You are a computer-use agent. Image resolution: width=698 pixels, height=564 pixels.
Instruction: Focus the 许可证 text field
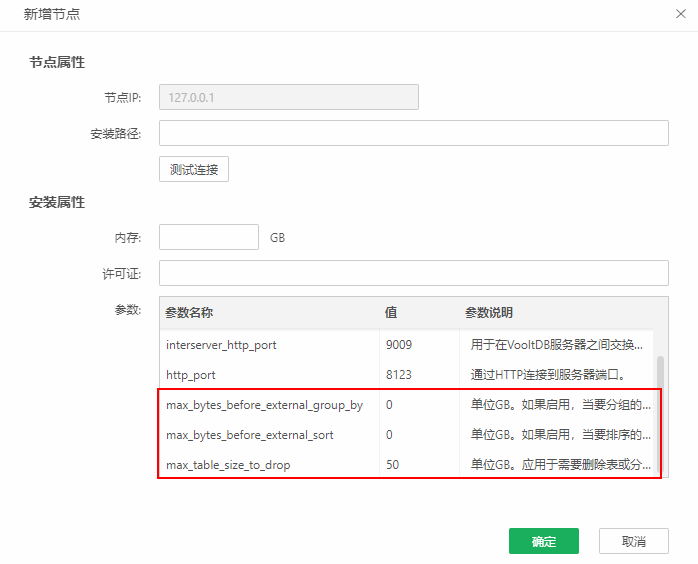point(413,273)
